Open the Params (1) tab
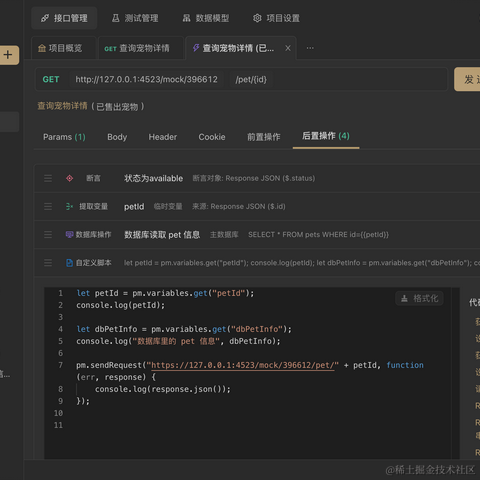480x480 pixels. tap(64, 137)
